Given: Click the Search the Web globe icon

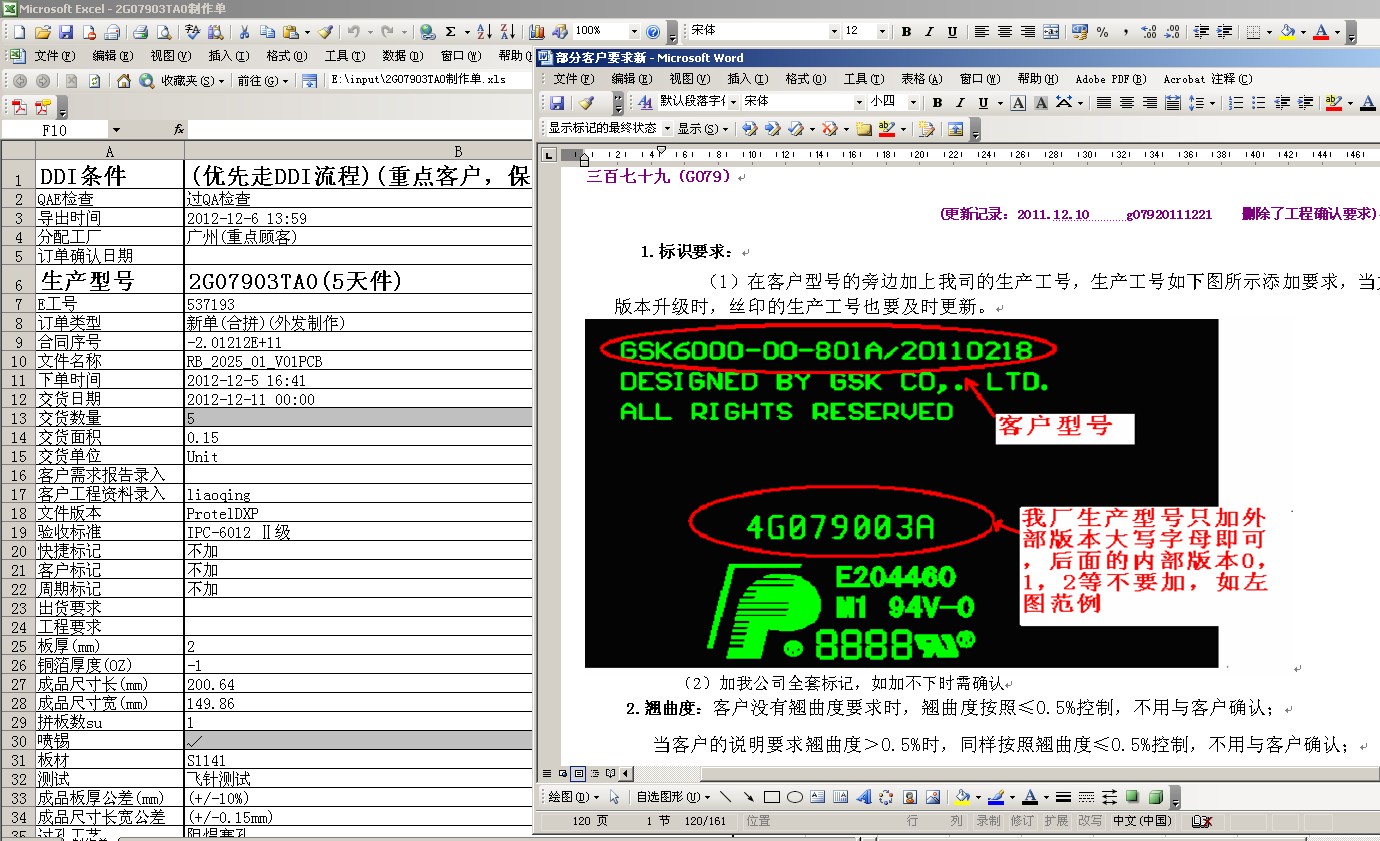Looking at the screenshot, I should click(x=146, y=81).
